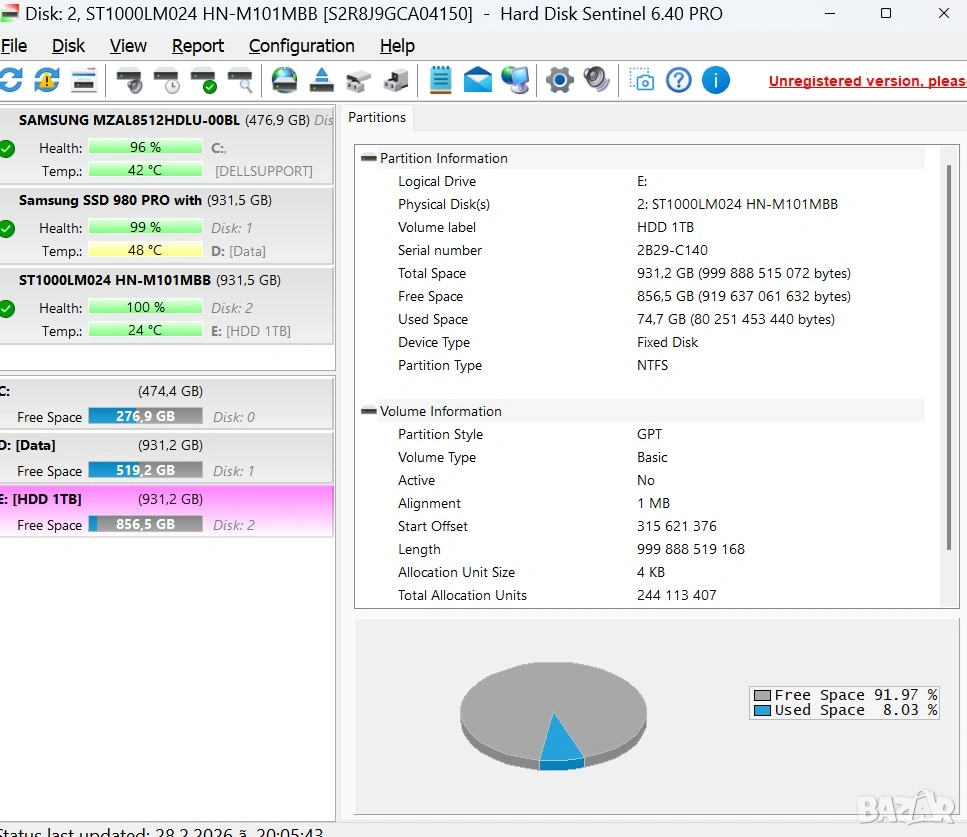Screen dimensions: 967x837
Task: Open the Report menu
Action: (x=198, y=46)
